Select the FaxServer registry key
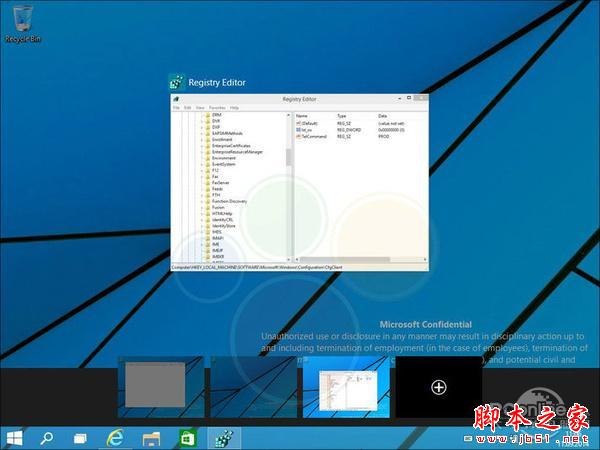 click(220, 183)
